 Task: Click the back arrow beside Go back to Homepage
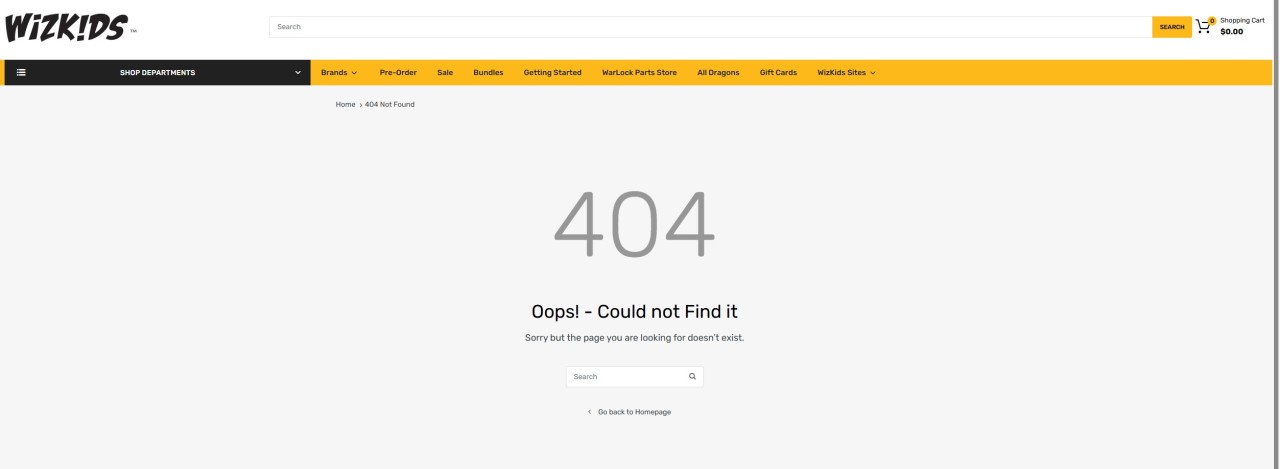(x=589, y=412)
